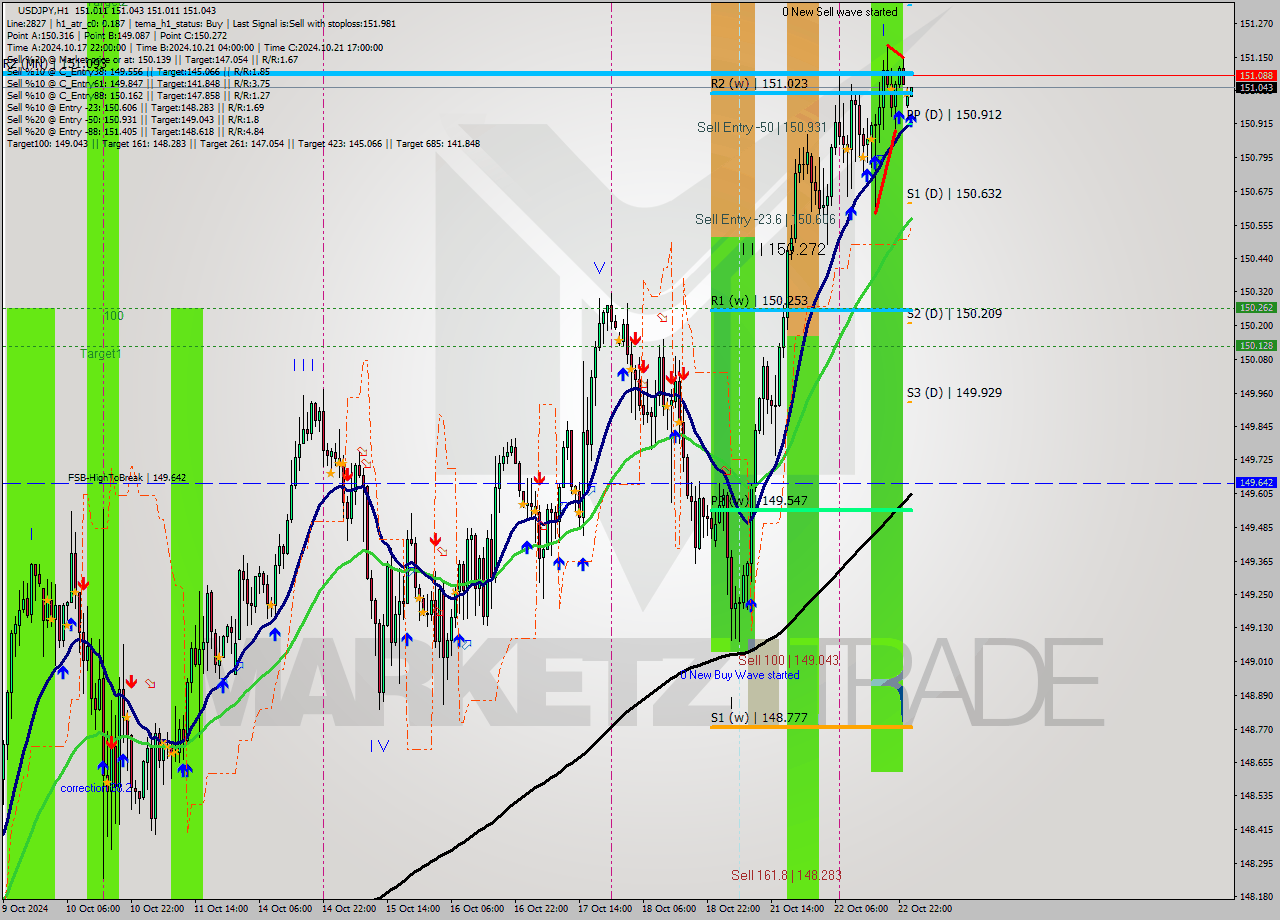The image size is (1280, 920).
Task: Select the 'S3 (D) | 149.929' label
Action: (954, 393)
